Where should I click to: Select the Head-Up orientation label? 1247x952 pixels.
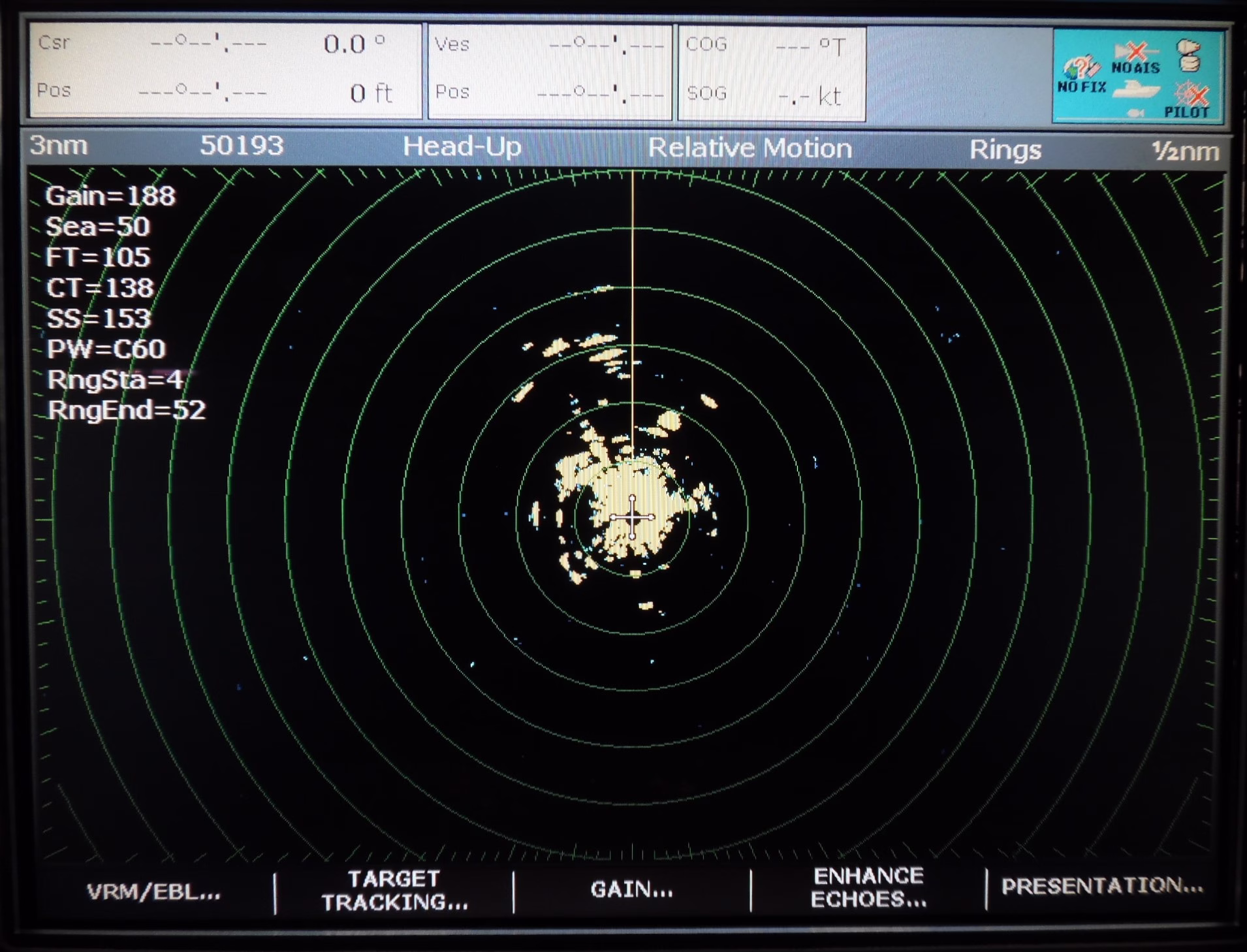click(x=462, y=147)
